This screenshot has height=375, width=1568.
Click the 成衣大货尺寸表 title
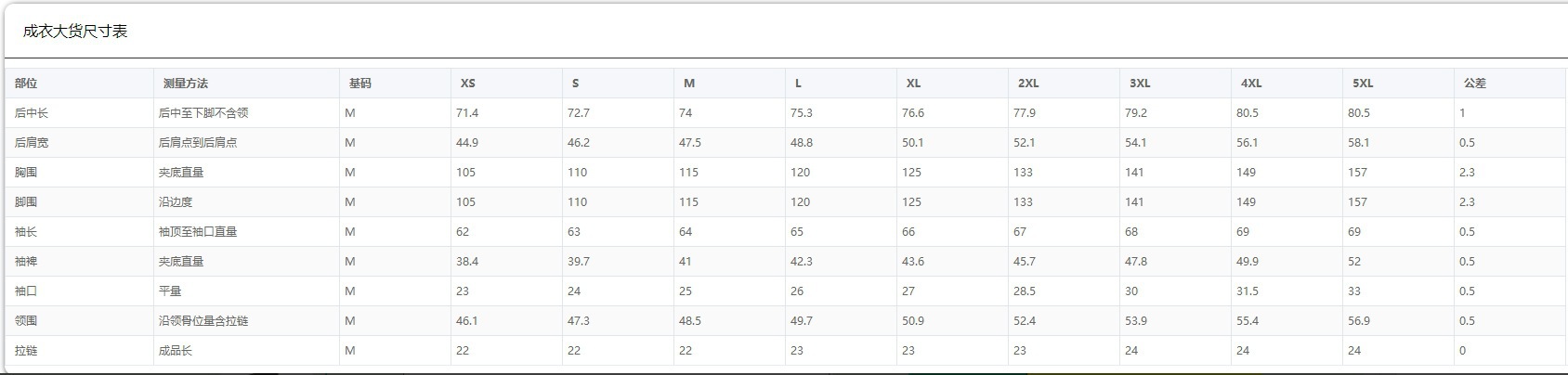point(75,32)
